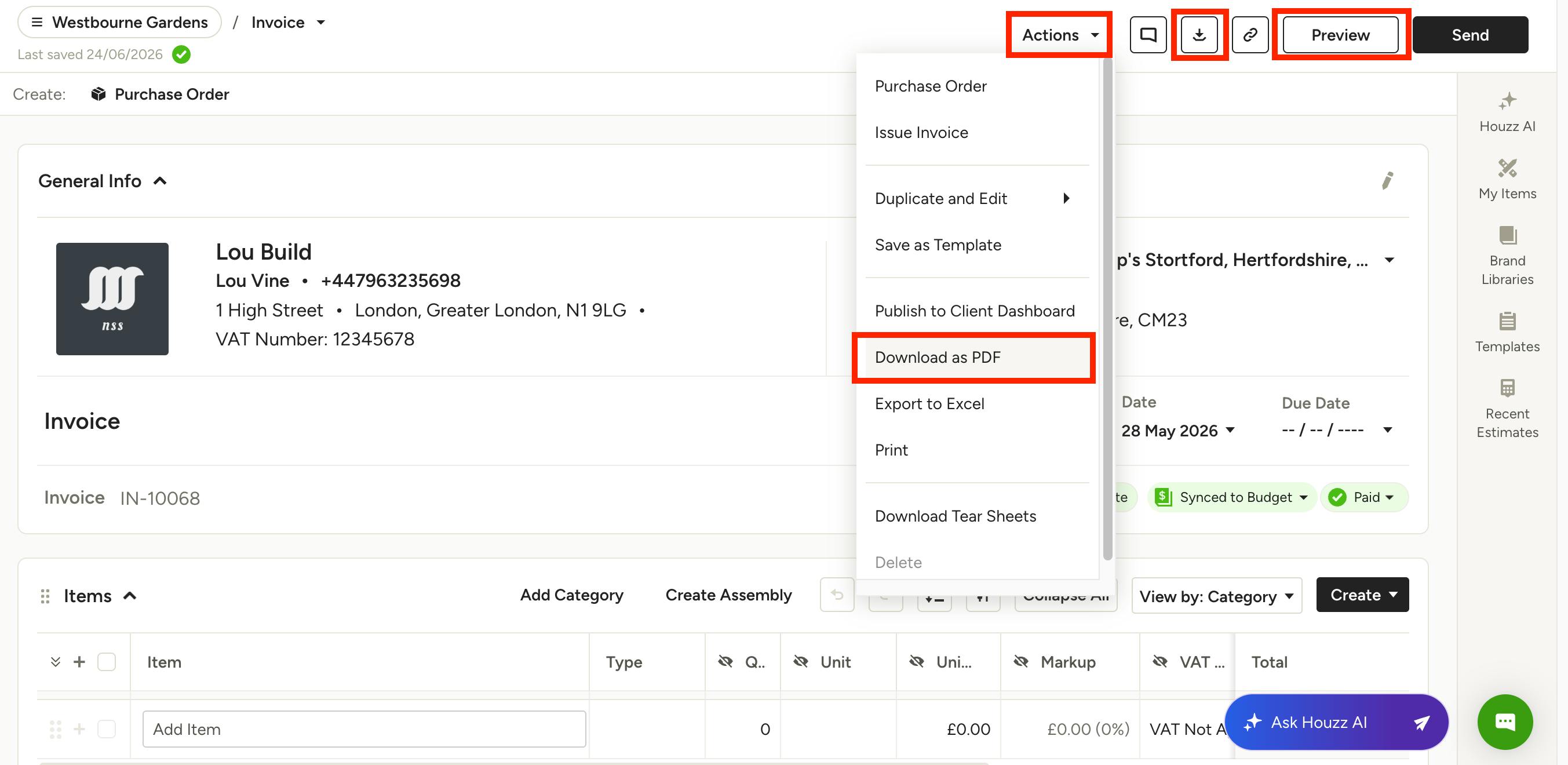Open Recent Estimates in right sidebar
1568x765 pixels.
[1507, 409]
